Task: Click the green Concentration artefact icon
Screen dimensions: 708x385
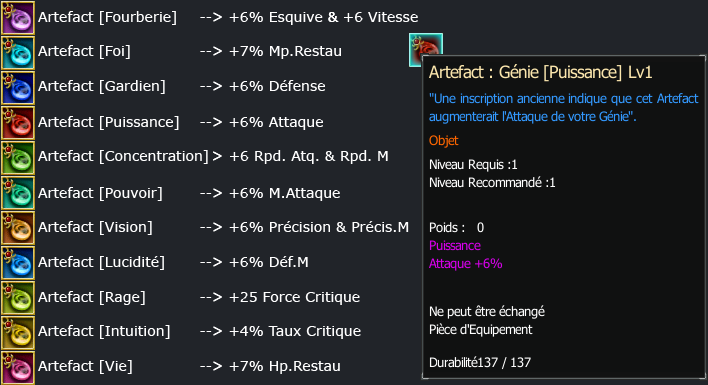Action: pyautogui.click(x=18, y=158)
